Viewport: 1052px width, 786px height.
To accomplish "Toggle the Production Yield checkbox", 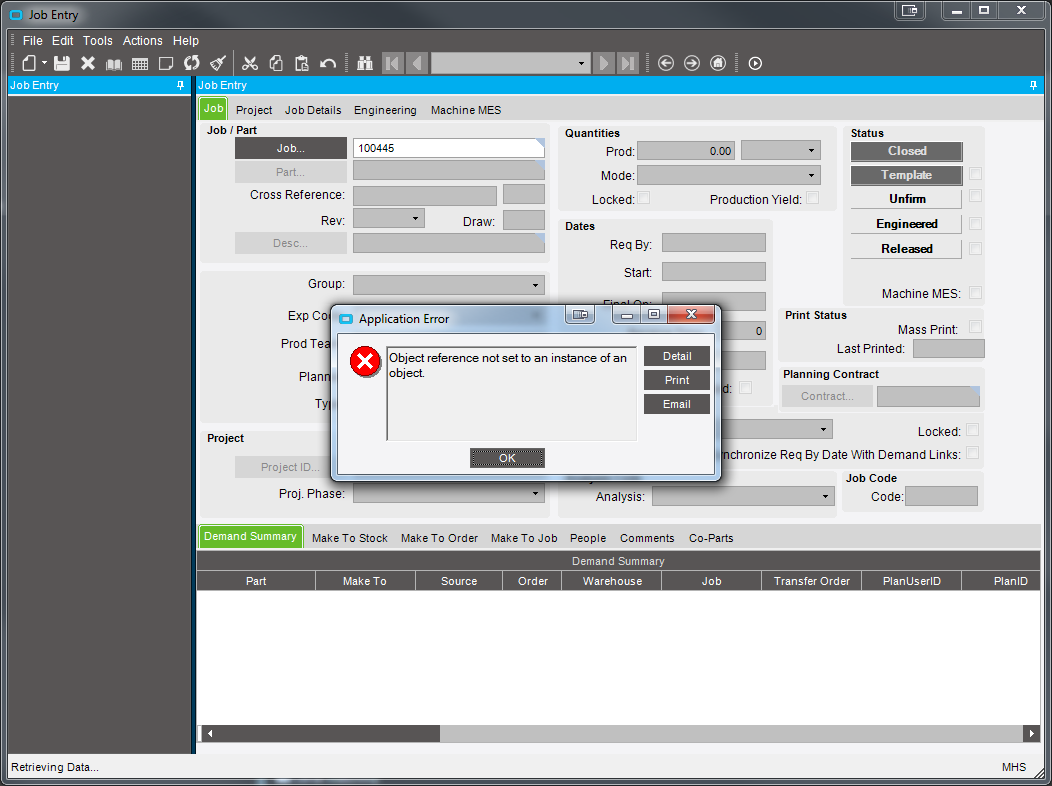I will [x=812, y=198].
